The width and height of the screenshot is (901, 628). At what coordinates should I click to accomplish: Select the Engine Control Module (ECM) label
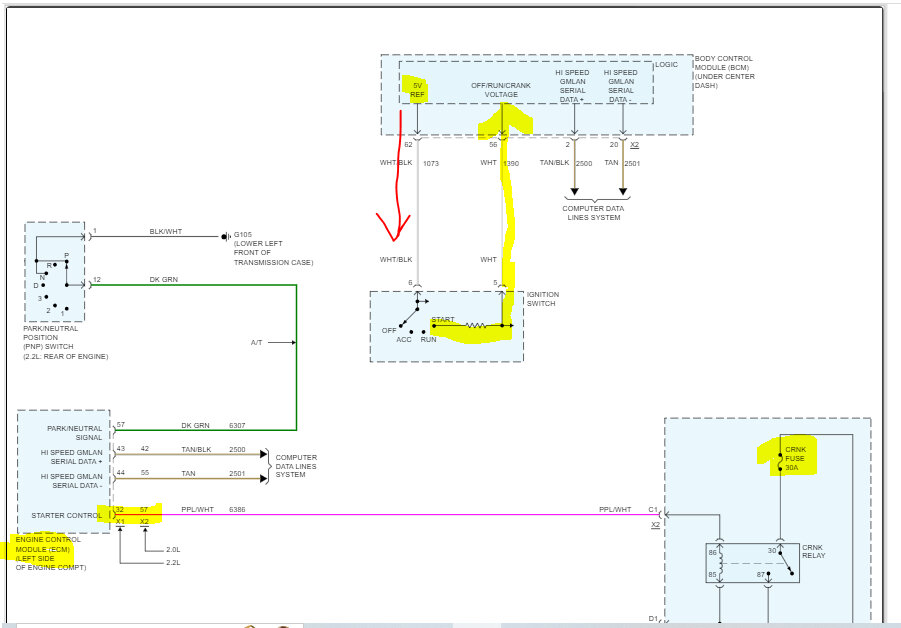(51, 553)
